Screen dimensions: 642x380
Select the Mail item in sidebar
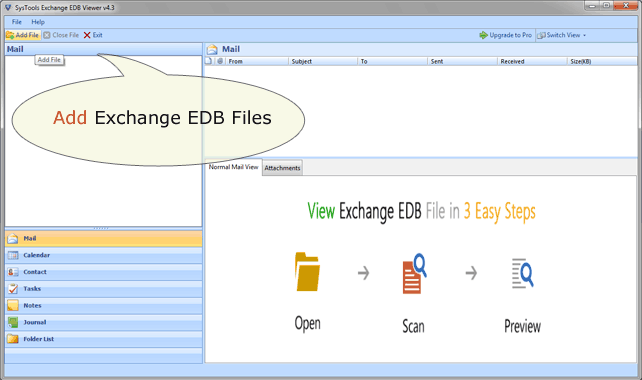104,238
